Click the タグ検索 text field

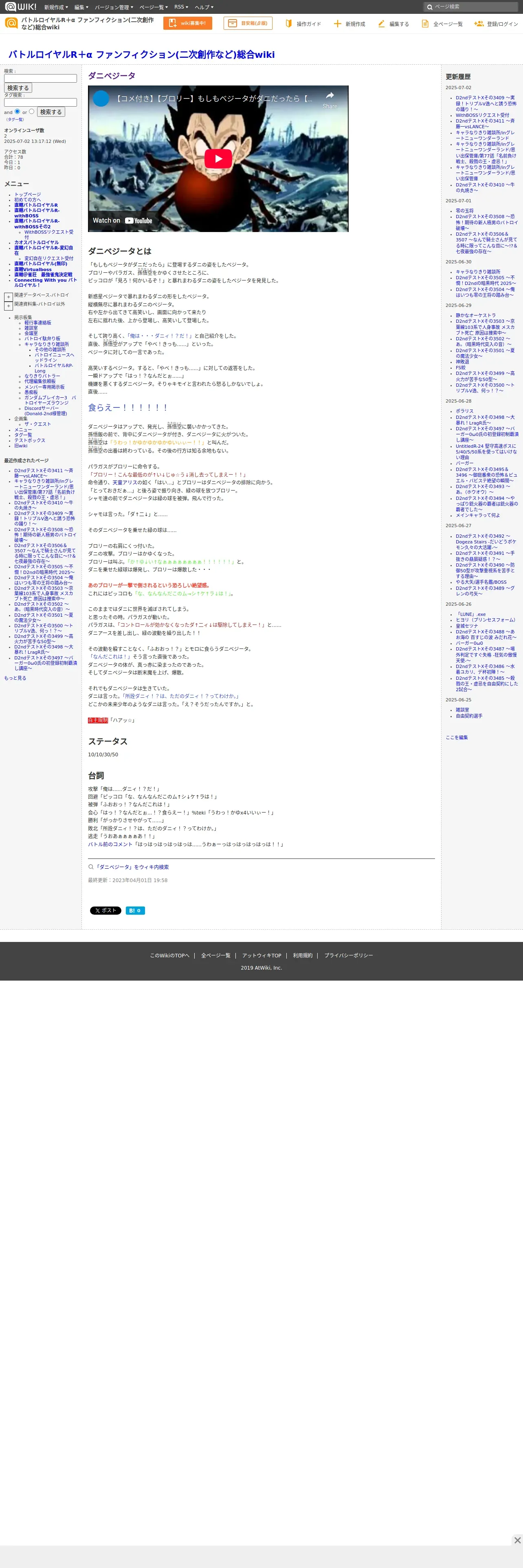tap(40, 102)
